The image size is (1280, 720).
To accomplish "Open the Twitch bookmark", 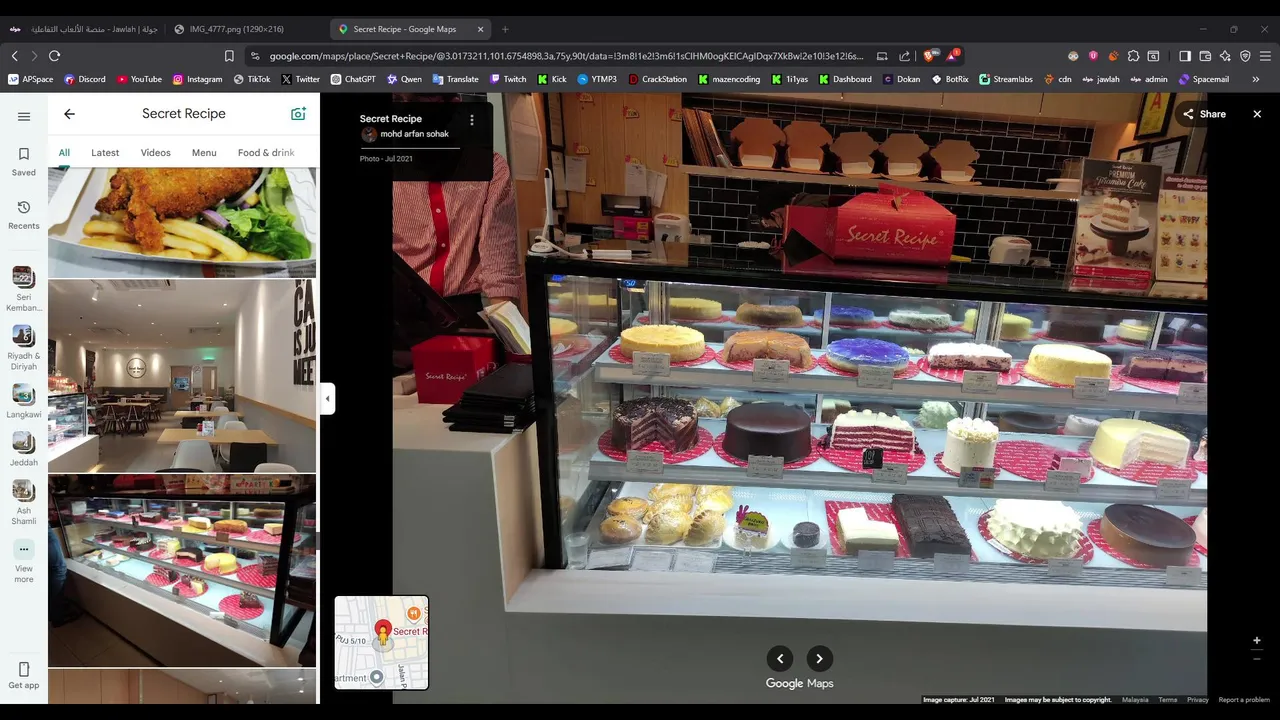I will point(508,79).
